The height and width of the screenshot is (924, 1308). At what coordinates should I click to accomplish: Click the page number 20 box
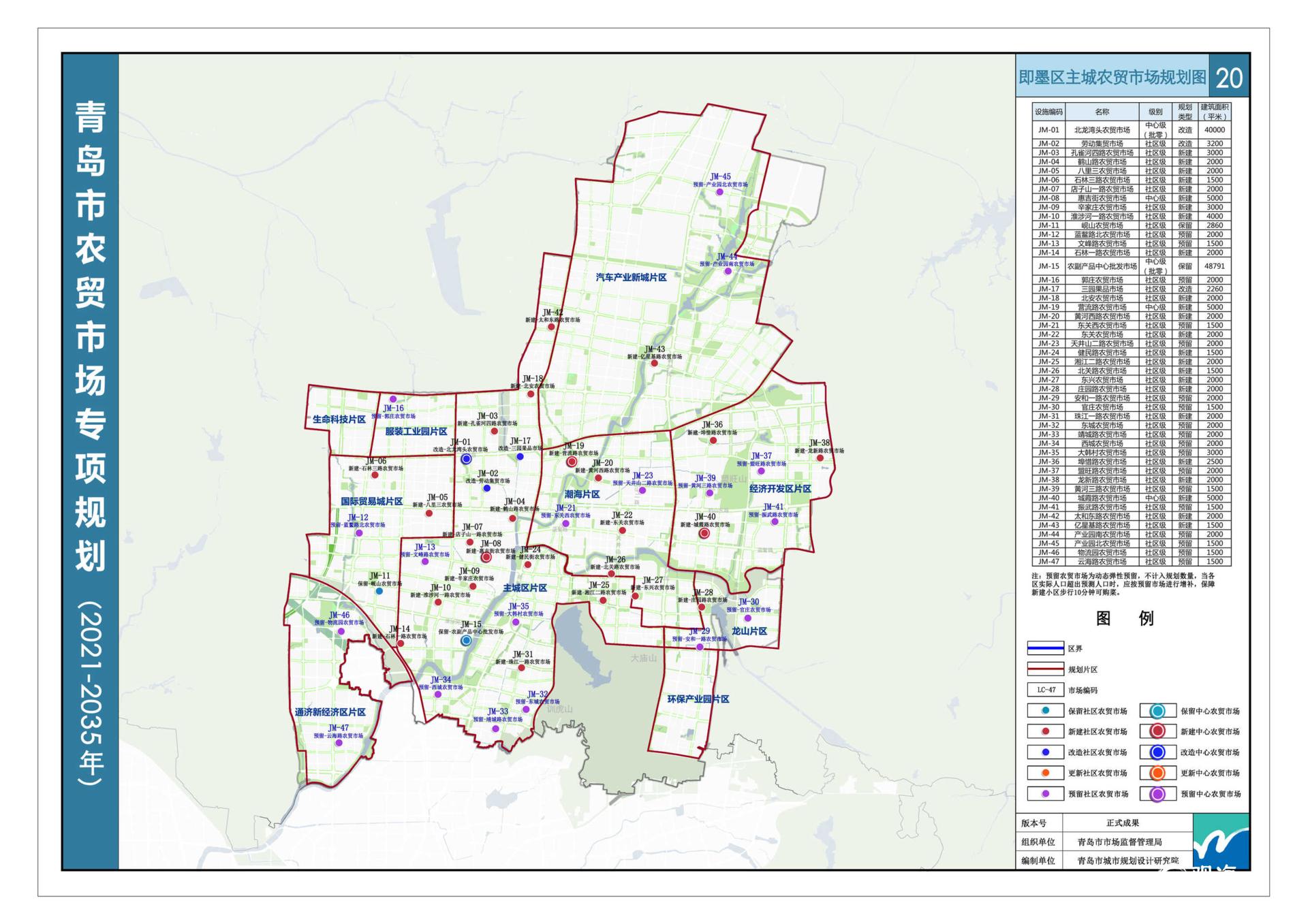click(1229, 77)
